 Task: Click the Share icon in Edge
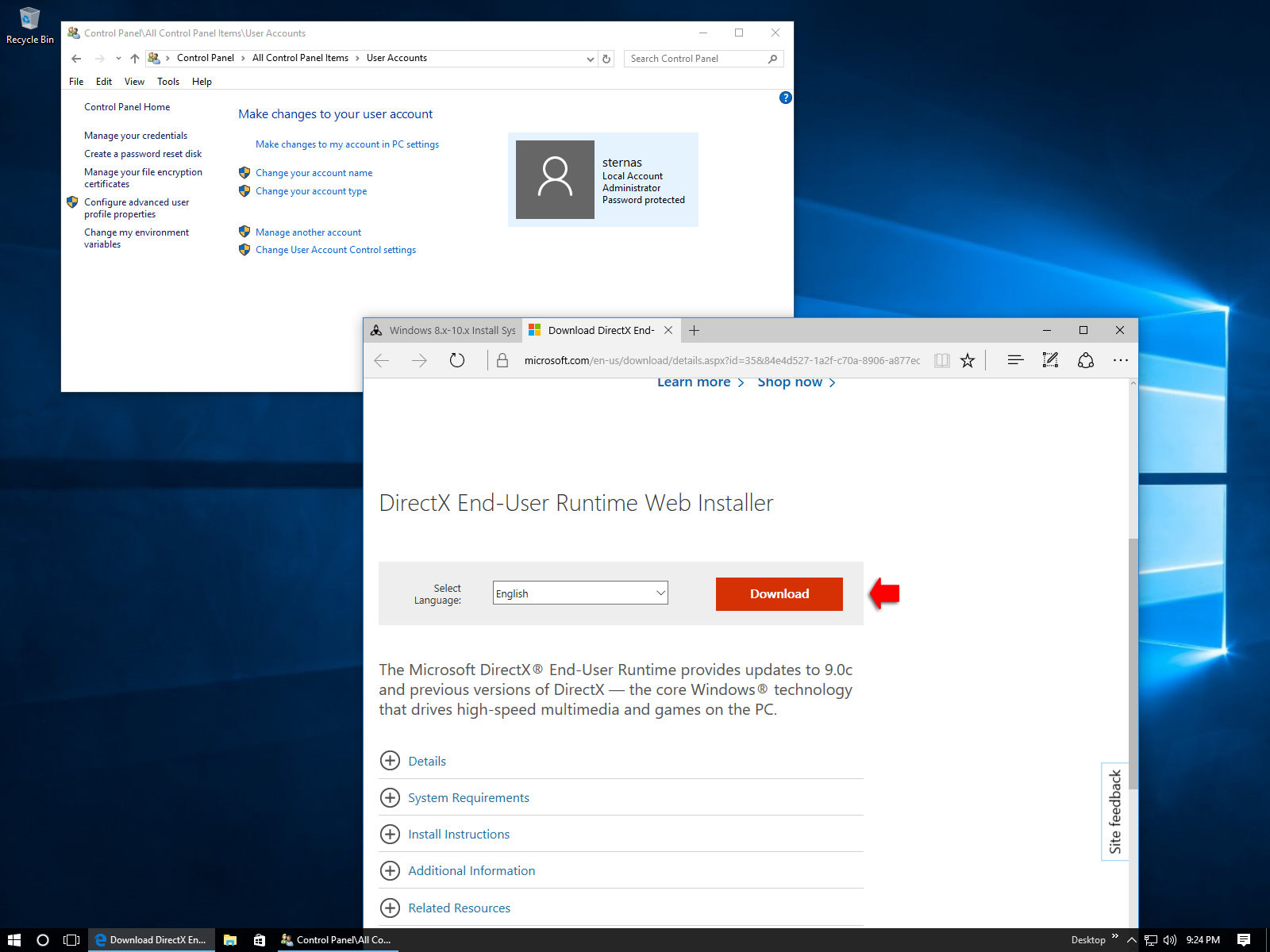1086,360
